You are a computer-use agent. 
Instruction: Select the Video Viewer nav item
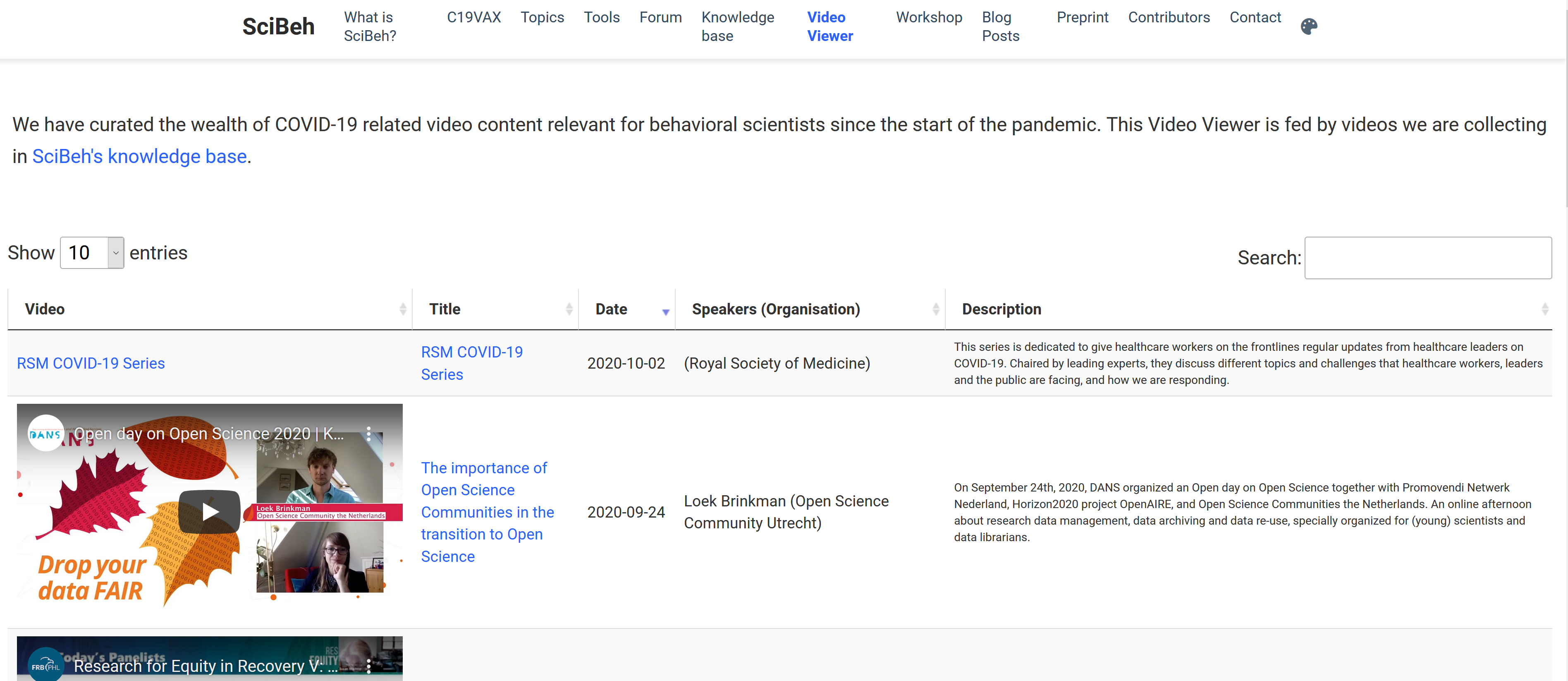(x=830, y=27)
